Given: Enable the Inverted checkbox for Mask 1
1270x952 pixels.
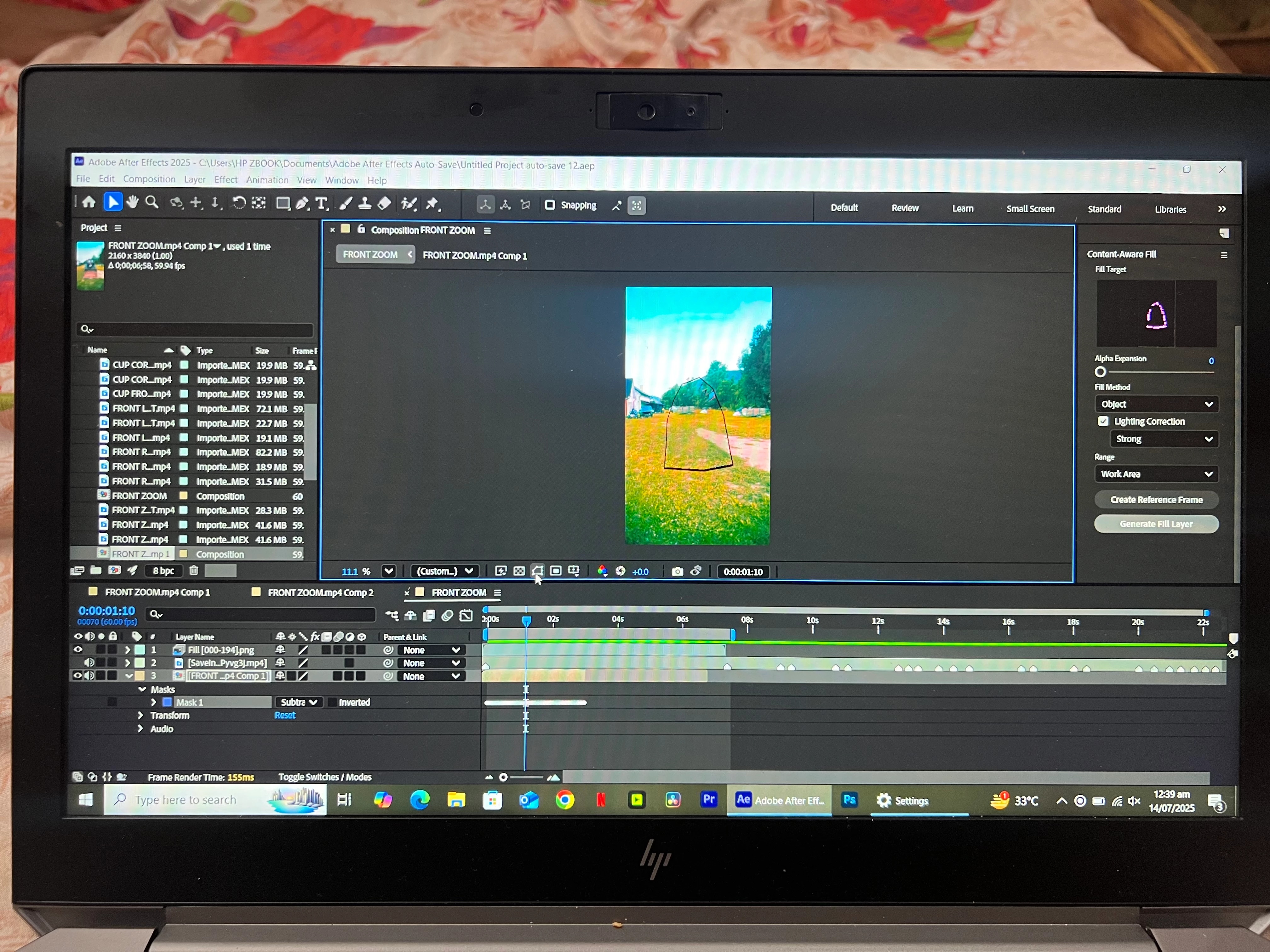Looking at the screenshot, I should point(332,702).
